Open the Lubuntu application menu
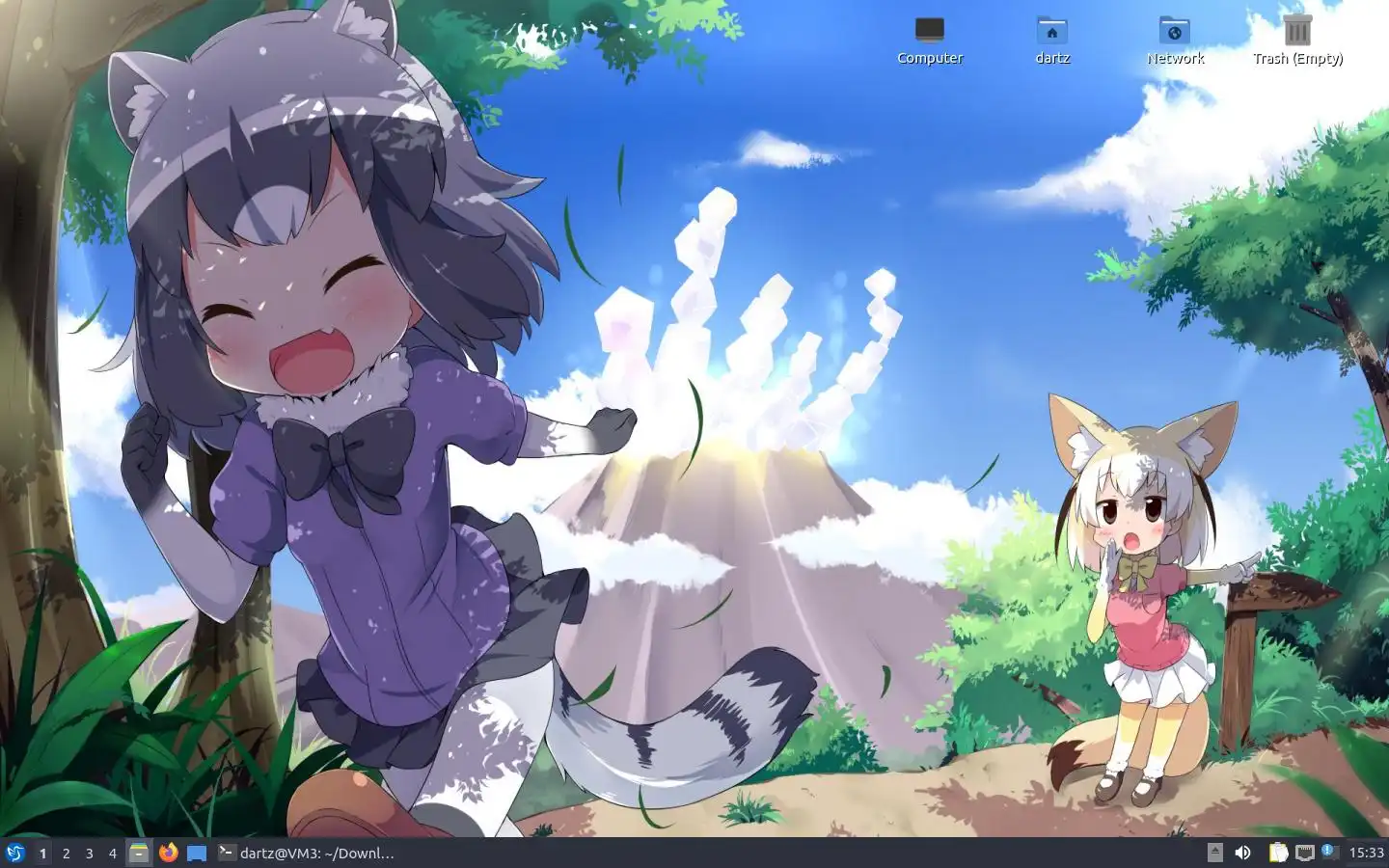This screenshot has height=868, width=1389. (14, 853)
